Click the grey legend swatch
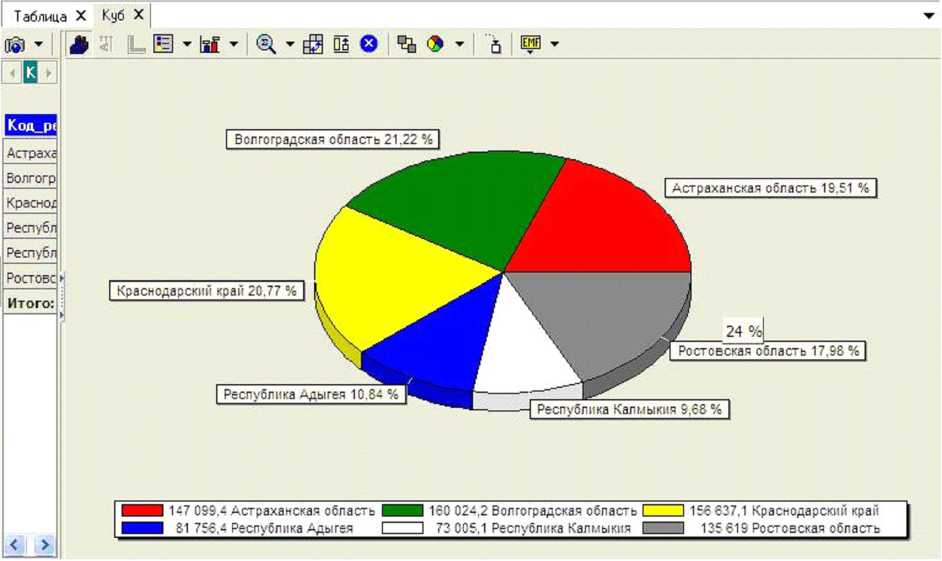The height and width of the screenshot is (561, 942). pos(663,528)
